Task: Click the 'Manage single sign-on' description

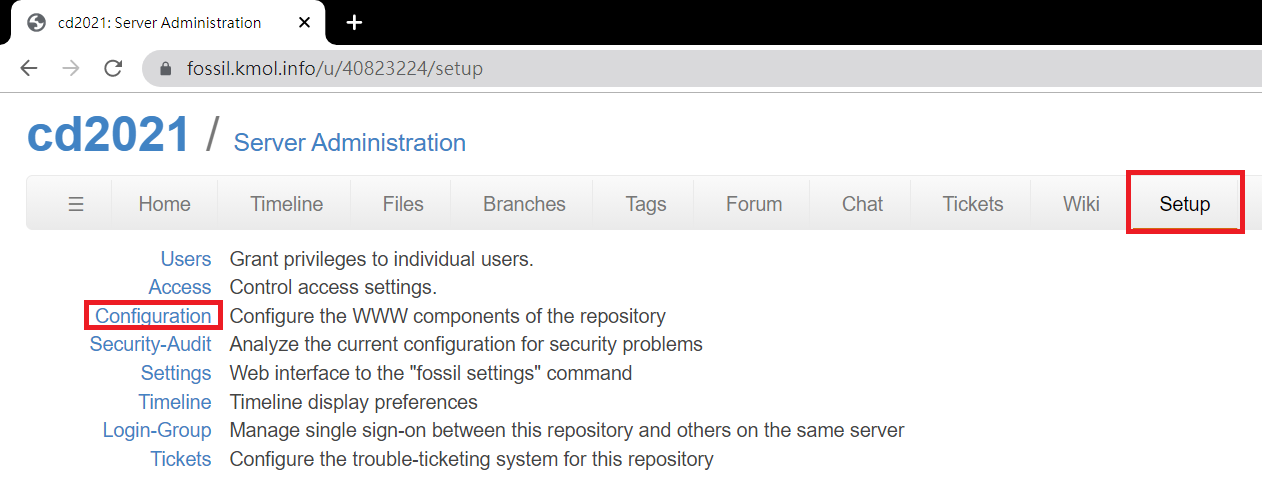Action: pos(567,430)
